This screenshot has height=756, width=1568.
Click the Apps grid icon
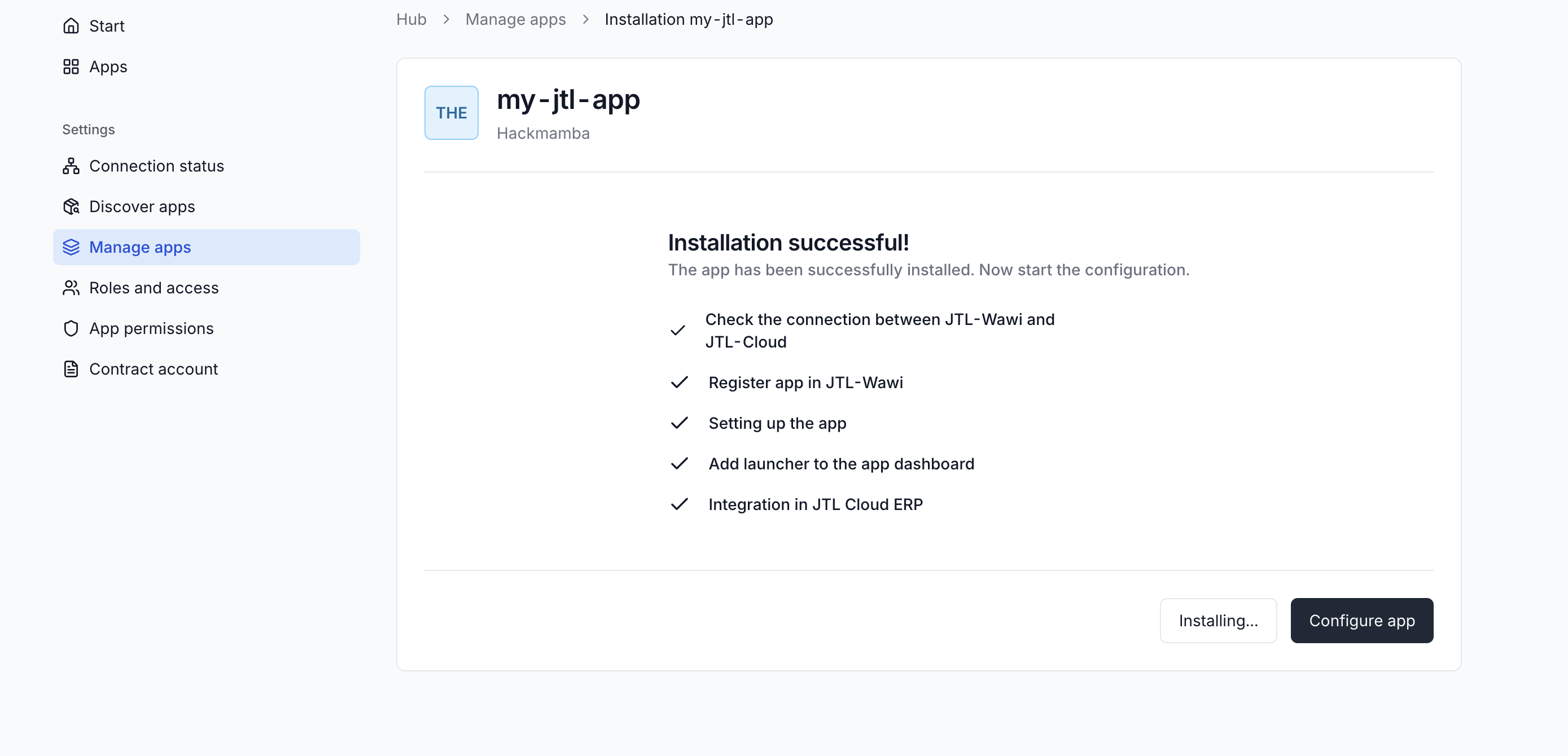pyautogui.click(x=71, y=67)
